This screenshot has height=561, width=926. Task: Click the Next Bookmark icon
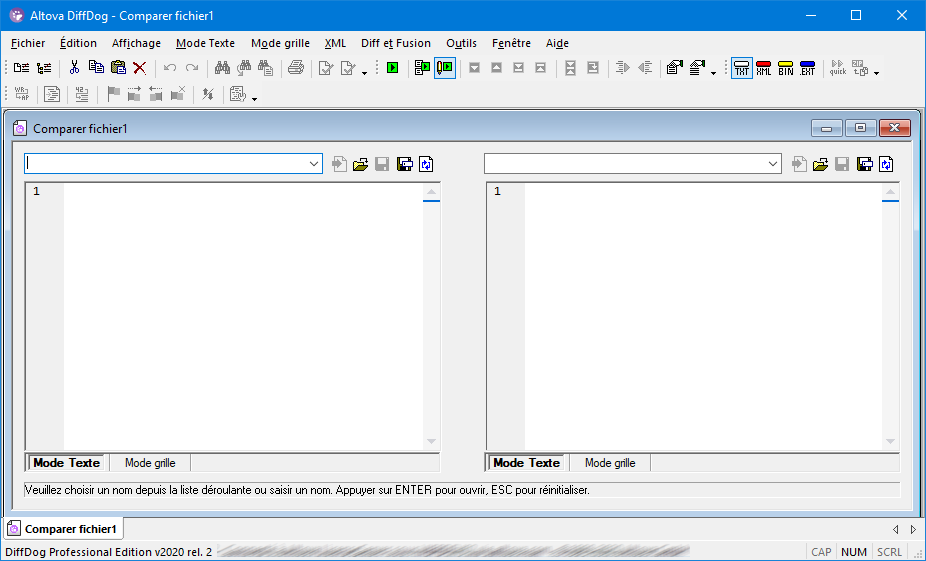point(134,94)
